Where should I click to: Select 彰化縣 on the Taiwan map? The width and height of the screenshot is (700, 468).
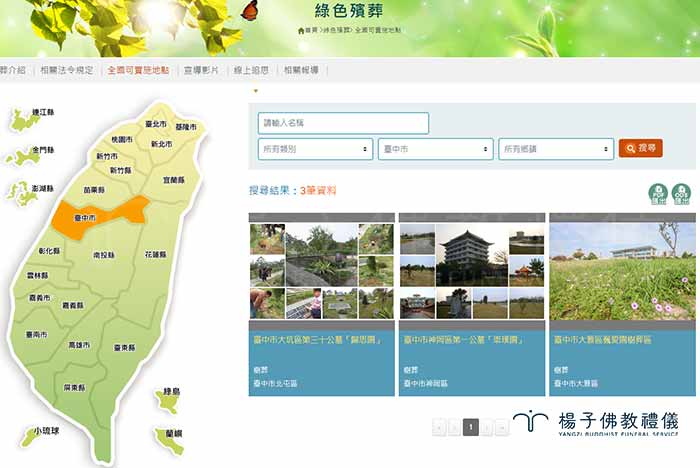click(49, 251)
